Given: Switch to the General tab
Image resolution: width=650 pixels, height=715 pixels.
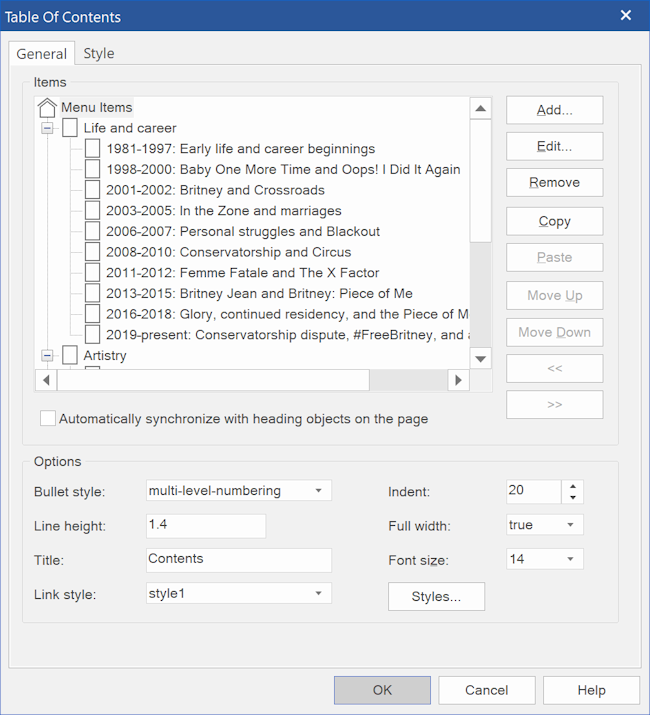Looking at the screenshot, I should (x=42, y=54).
